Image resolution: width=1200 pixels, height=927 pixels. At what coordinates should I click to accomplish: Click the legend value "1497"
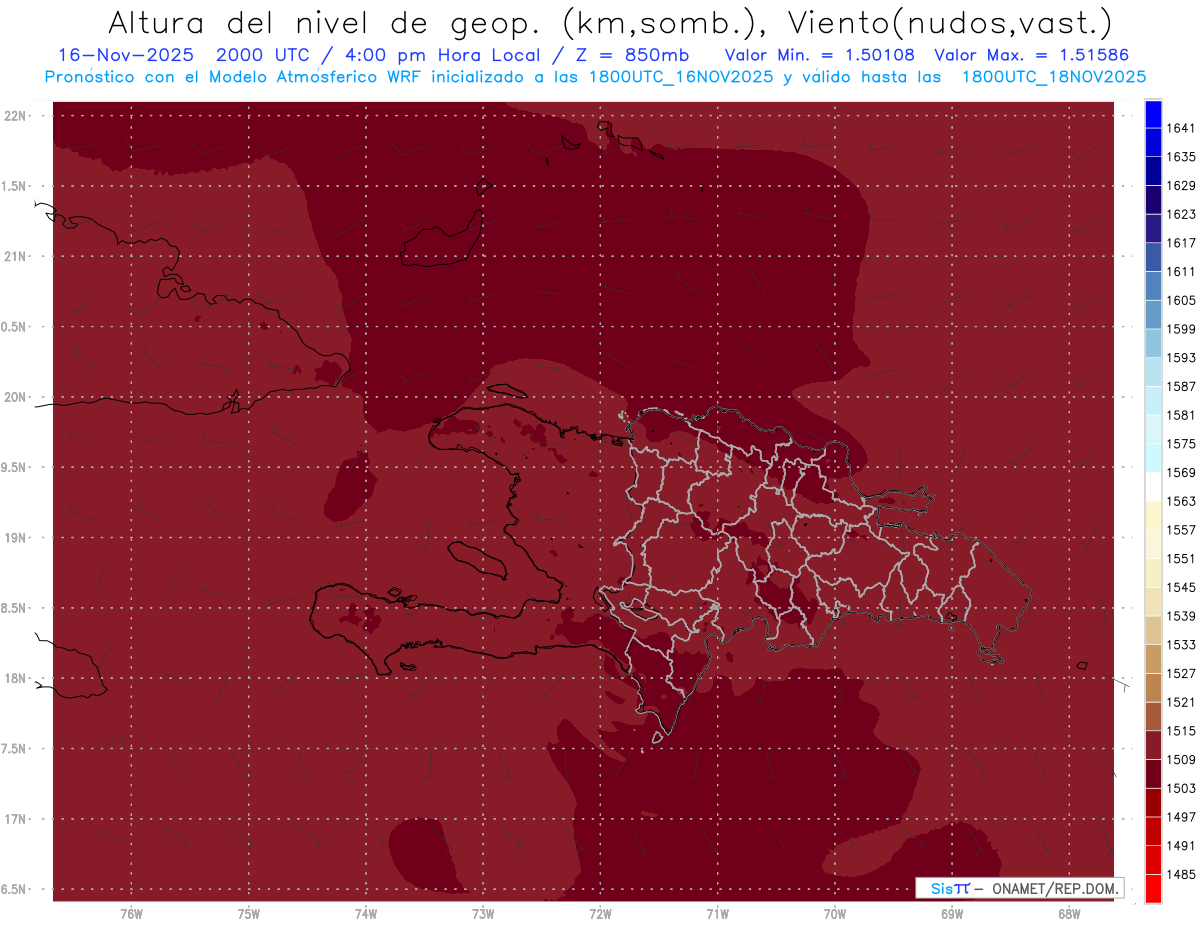[1181, 816]
